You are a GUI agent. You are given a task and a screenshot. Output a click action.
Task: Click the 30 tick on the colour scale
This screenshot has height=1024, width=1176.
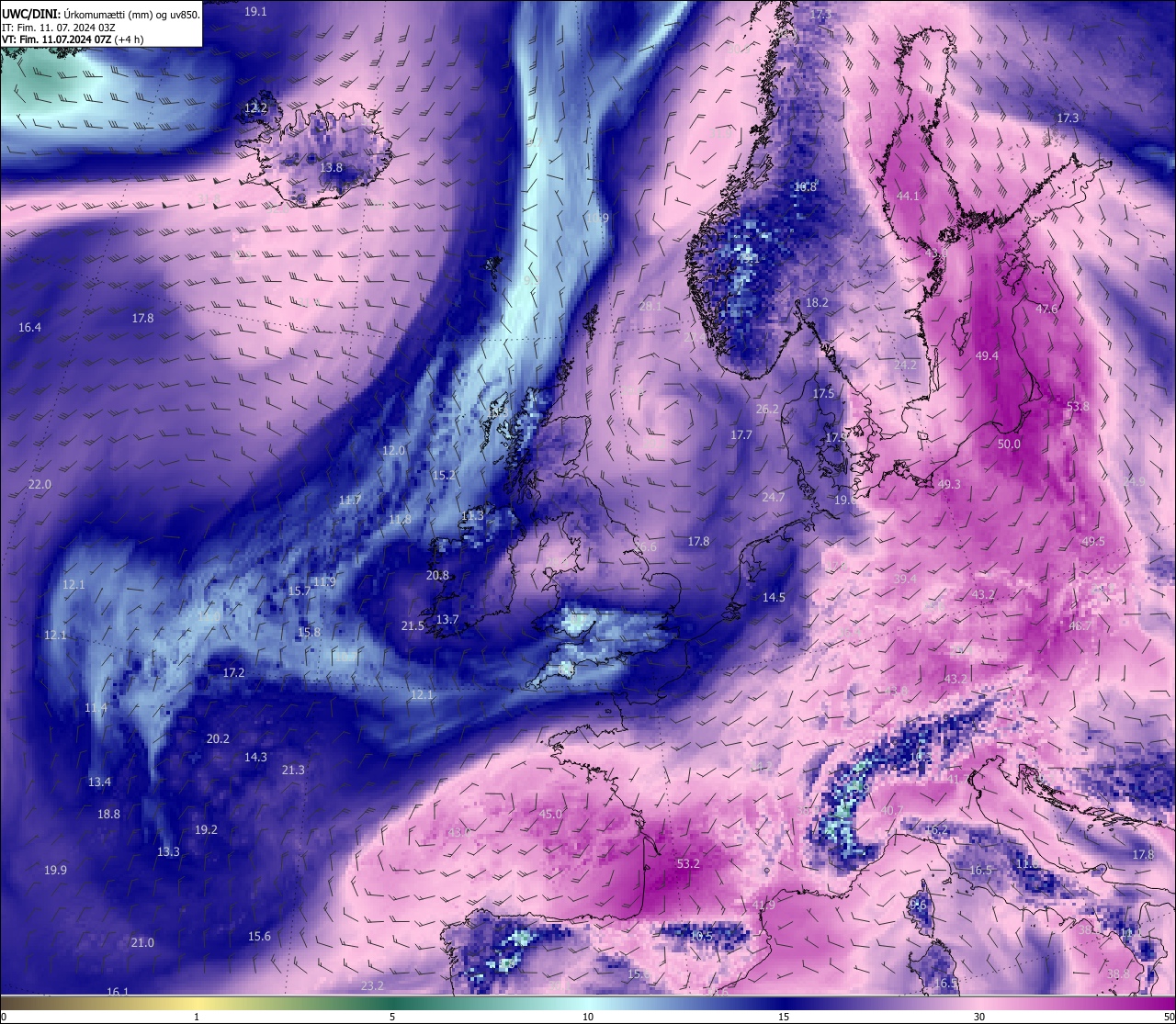pyautogui.click(x=979, y=1017)
